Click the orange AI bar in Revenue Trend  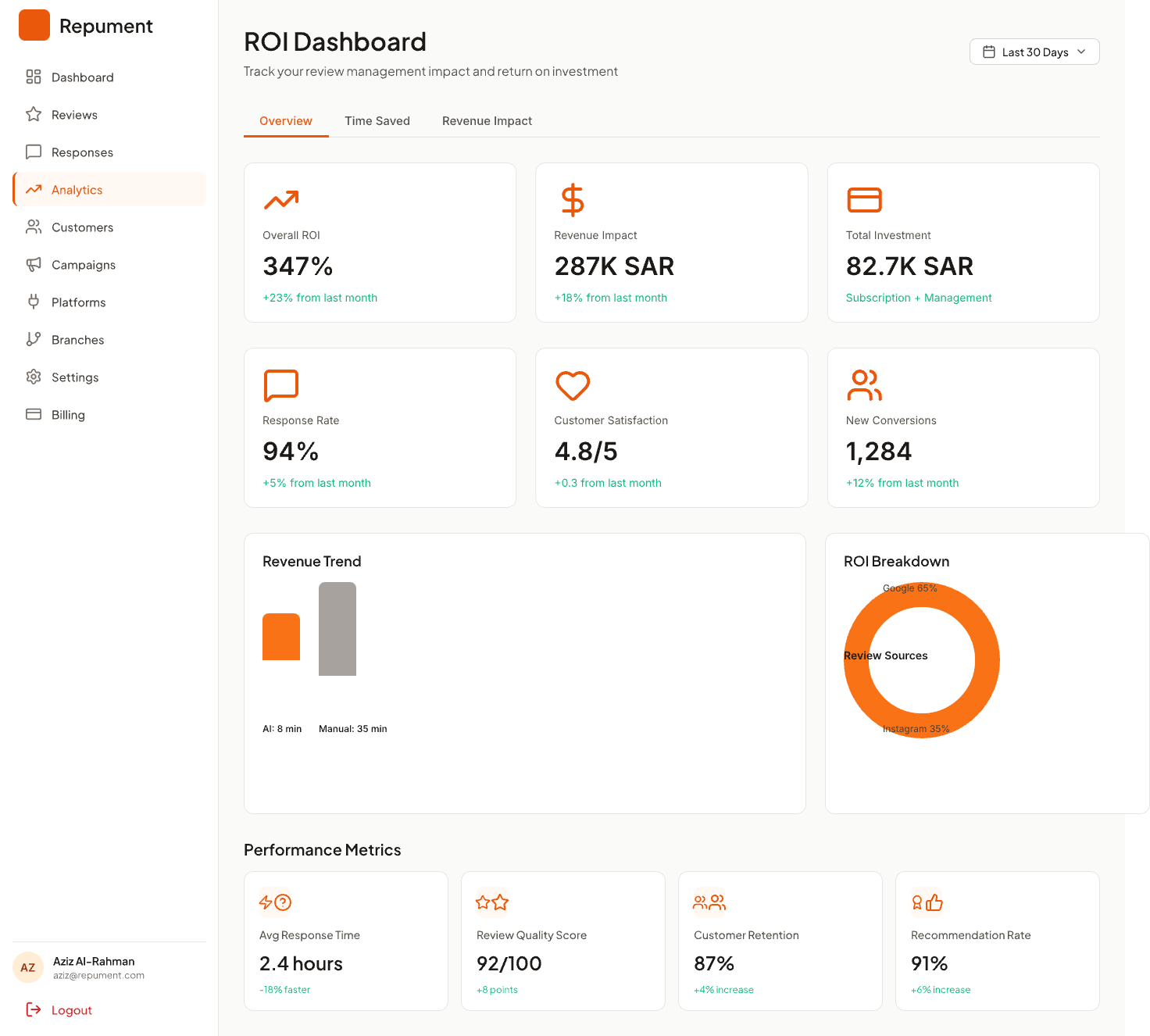click(x=281, y=637)
